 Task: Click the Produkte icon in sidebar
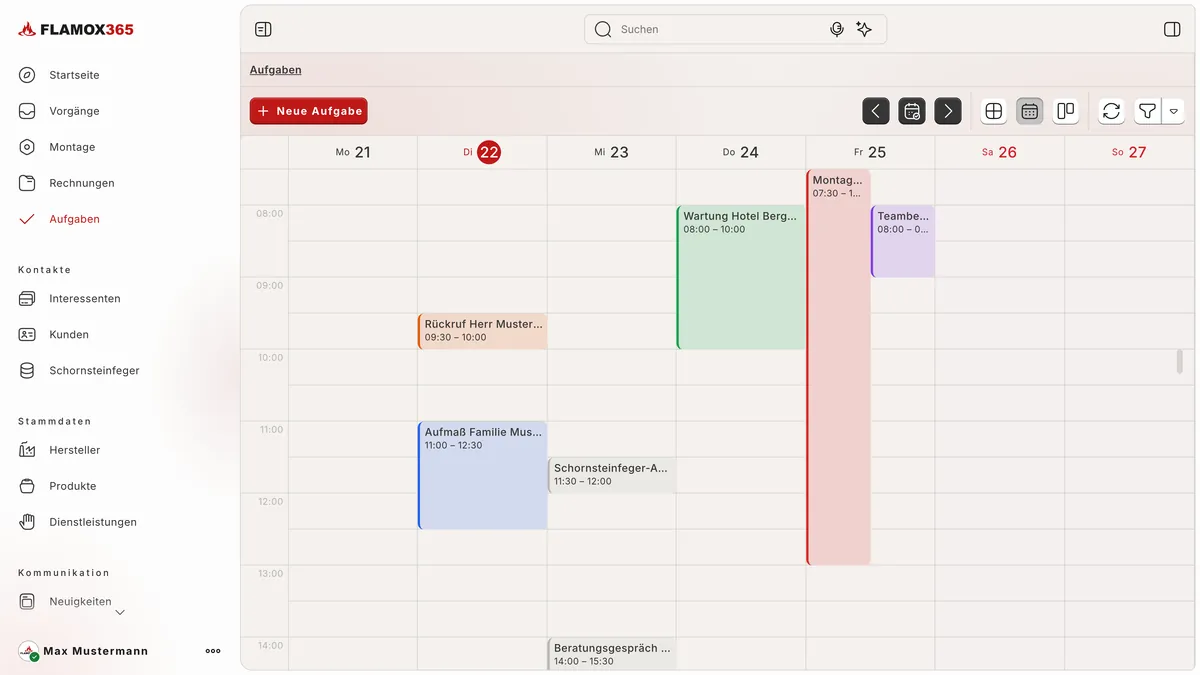27,486
